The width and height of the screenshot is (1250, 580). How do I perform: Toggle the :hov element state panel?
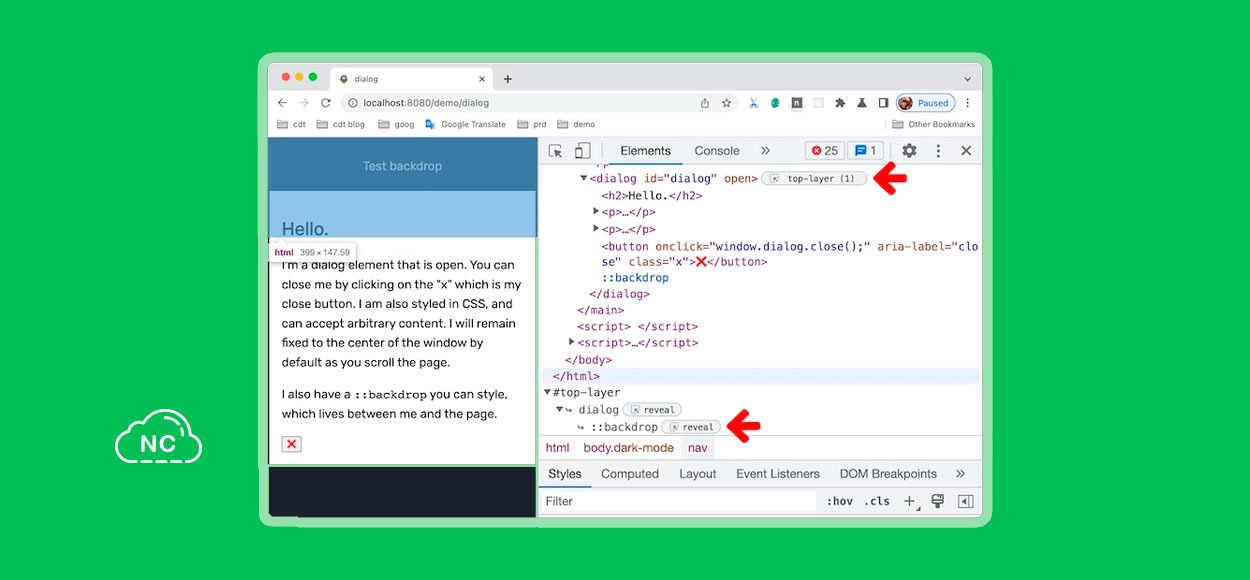[x=840, y=501]
